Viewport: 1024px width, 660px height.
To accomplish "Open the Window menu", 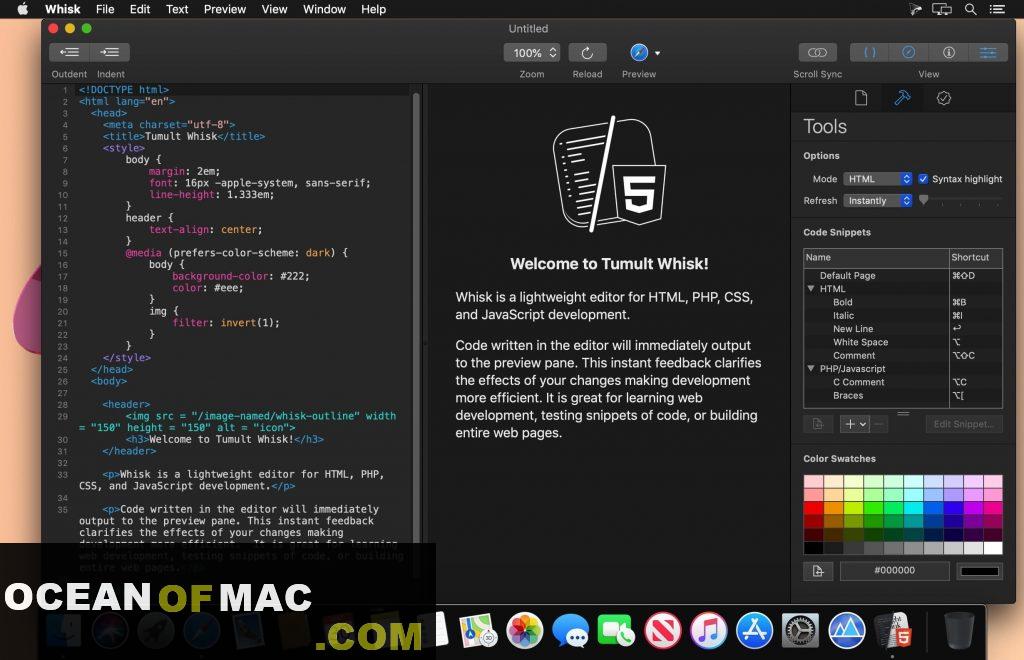I will 325,9.
